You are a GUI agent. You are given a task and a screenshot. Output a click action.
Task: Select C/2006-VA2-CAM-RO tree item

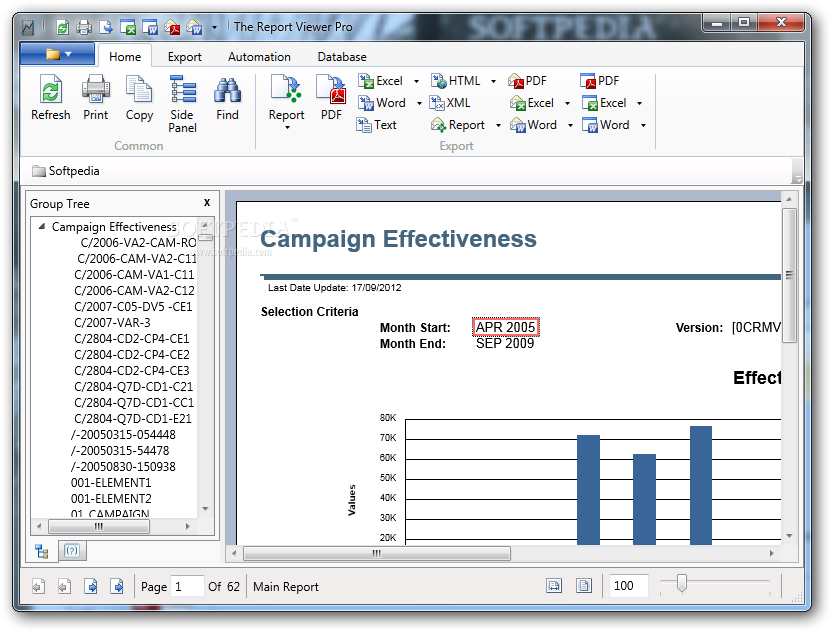tap(138, 243)
